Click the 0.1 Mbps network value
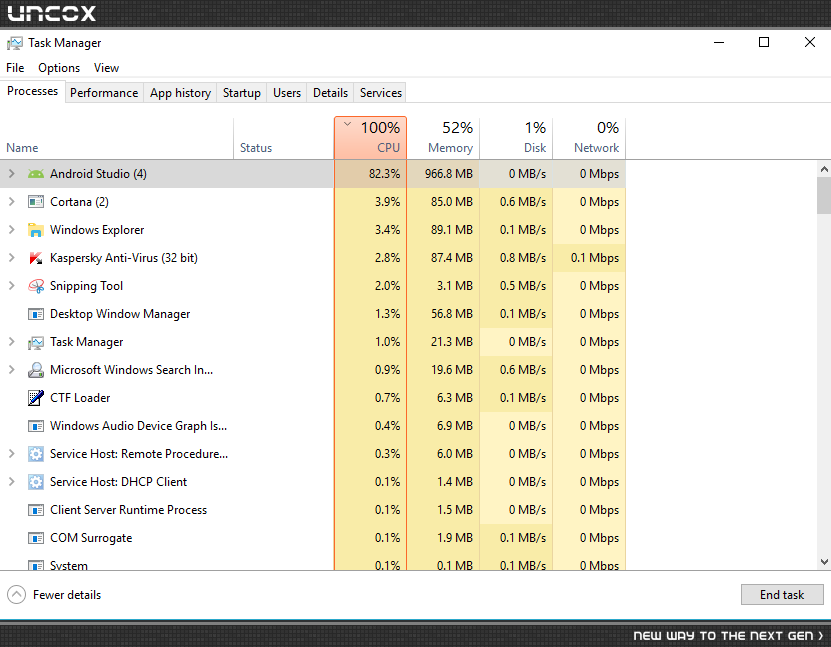Screen dimensions: 831x647 tap(595, 258)
